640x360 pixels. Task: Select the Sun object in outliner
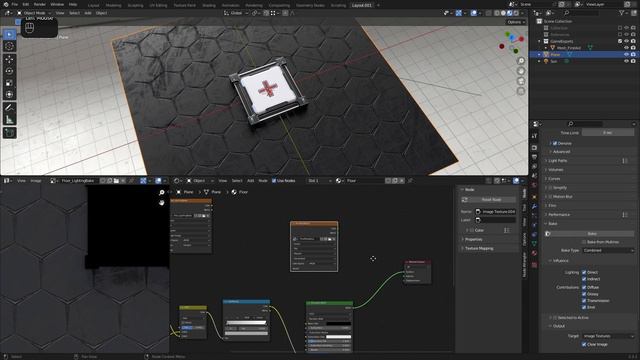(553, 61)
